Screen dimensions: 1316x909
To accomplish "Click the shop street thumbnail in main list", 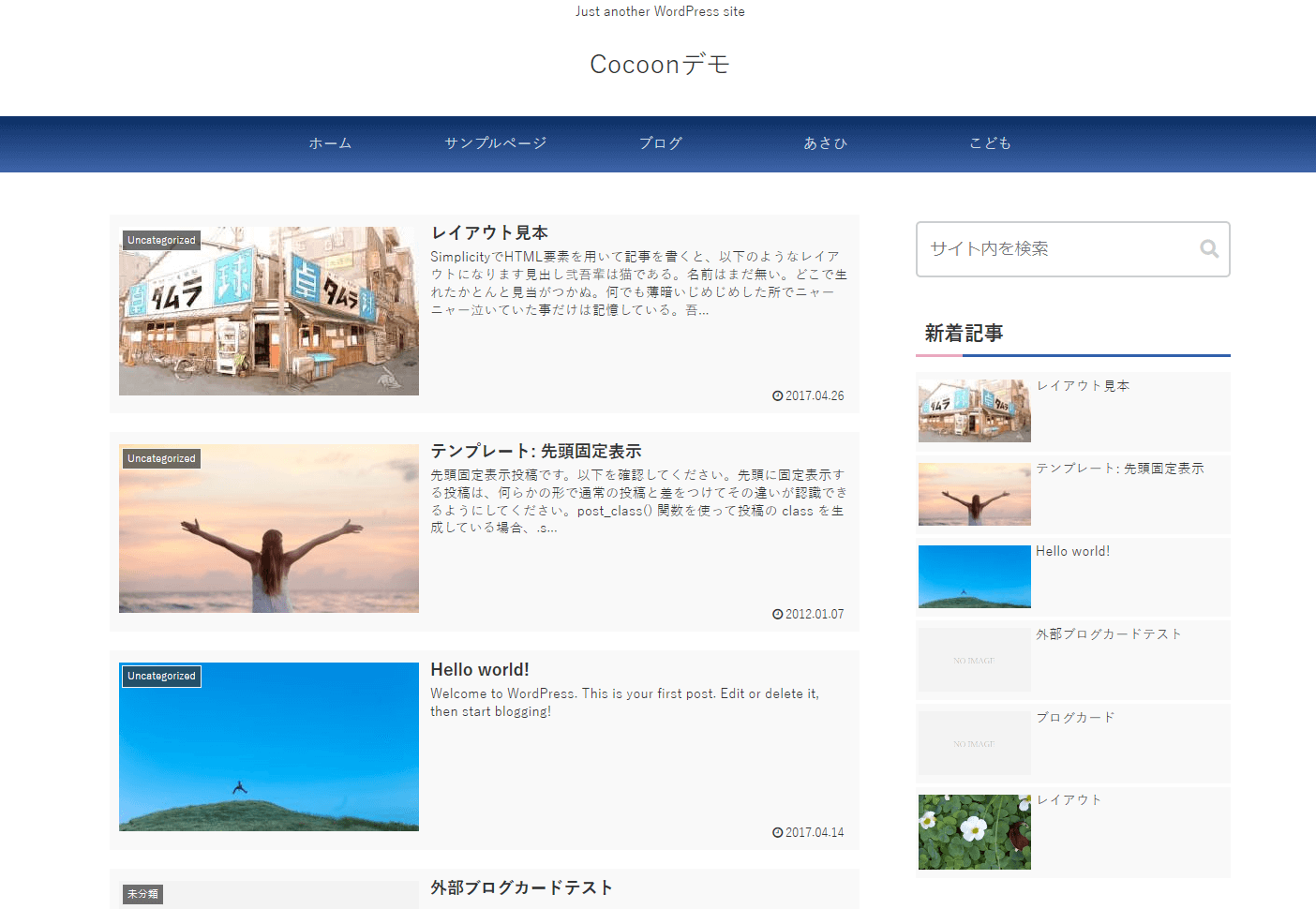I will click(x=269, y=311).
